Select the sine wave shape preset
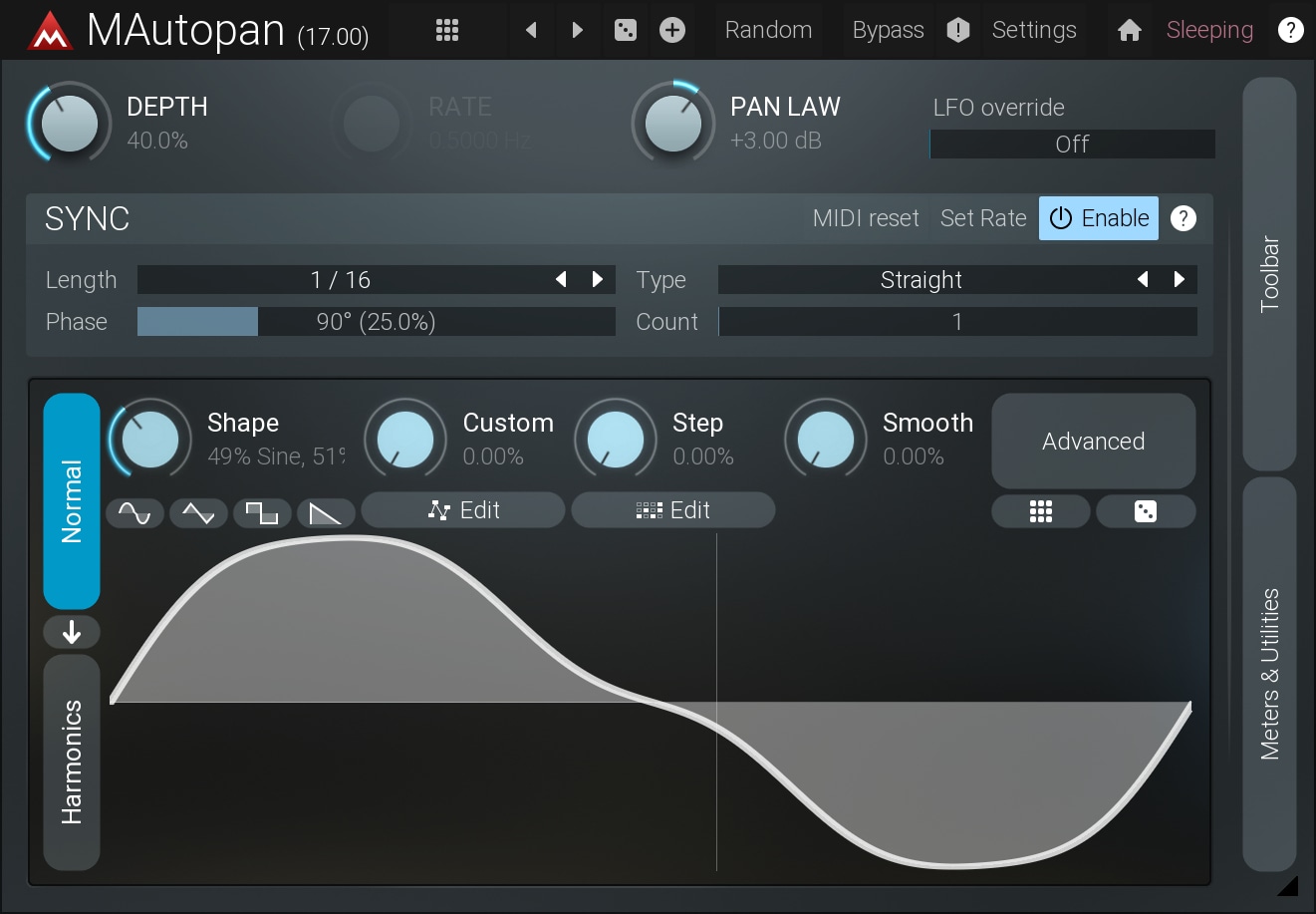 (134, 513)
